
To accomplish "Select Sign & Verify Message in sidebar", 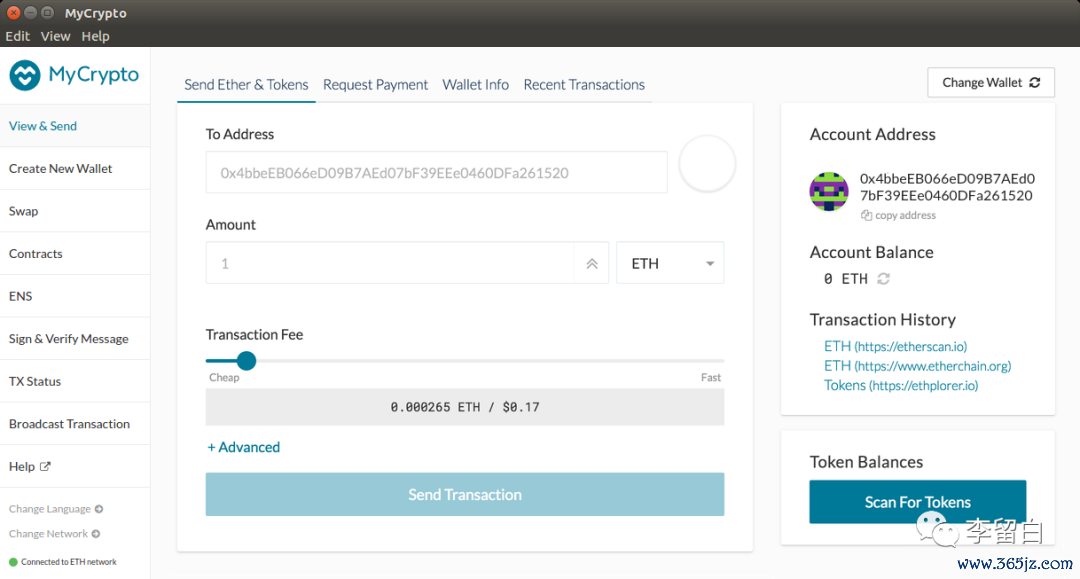I will tap(69, 339).
